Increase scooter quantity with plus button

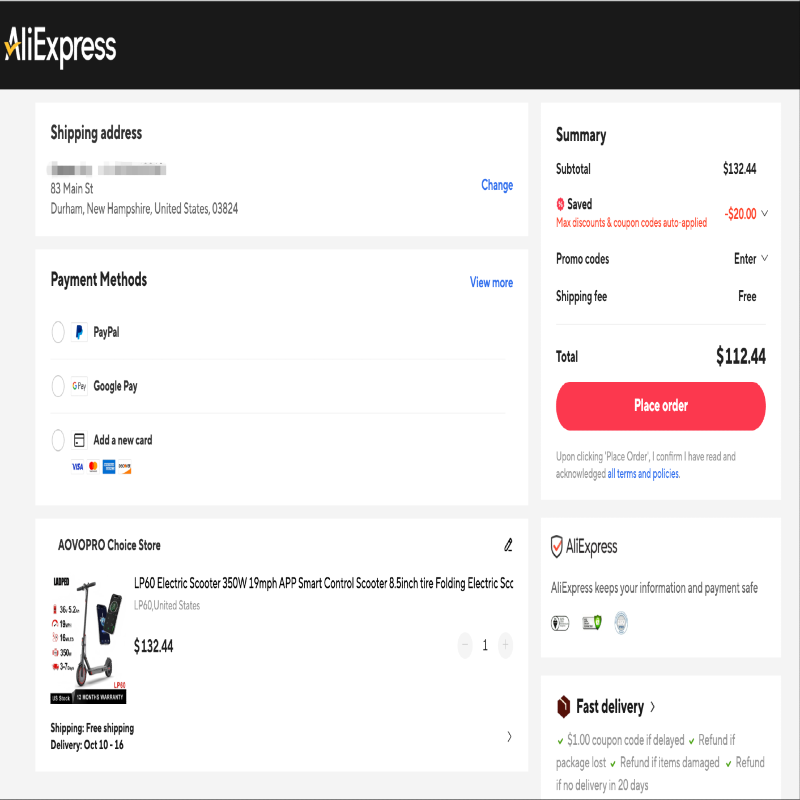coord(505,646)
